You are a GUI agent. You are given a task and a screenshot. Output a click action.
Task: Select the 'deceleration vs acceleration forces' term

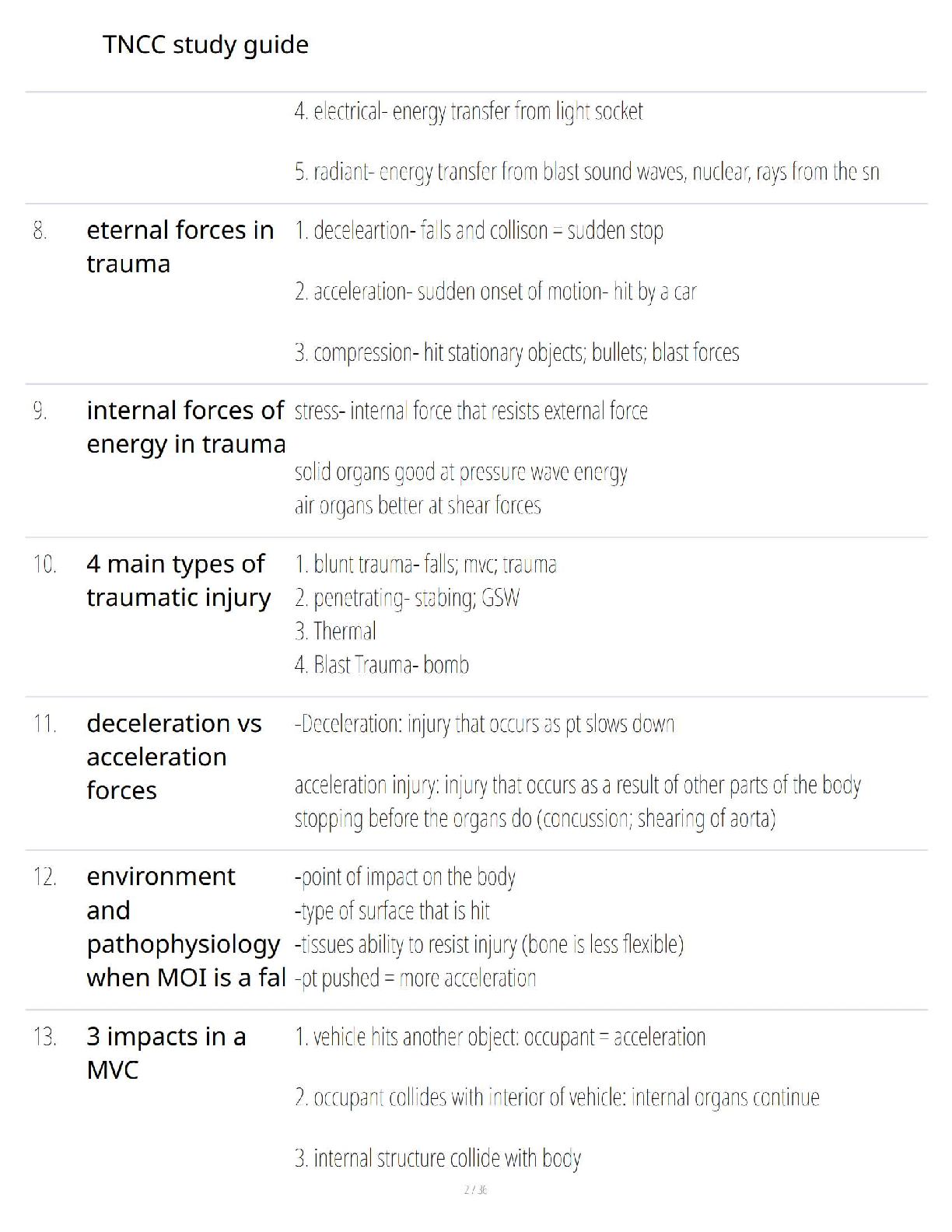(x=174, y=757)
